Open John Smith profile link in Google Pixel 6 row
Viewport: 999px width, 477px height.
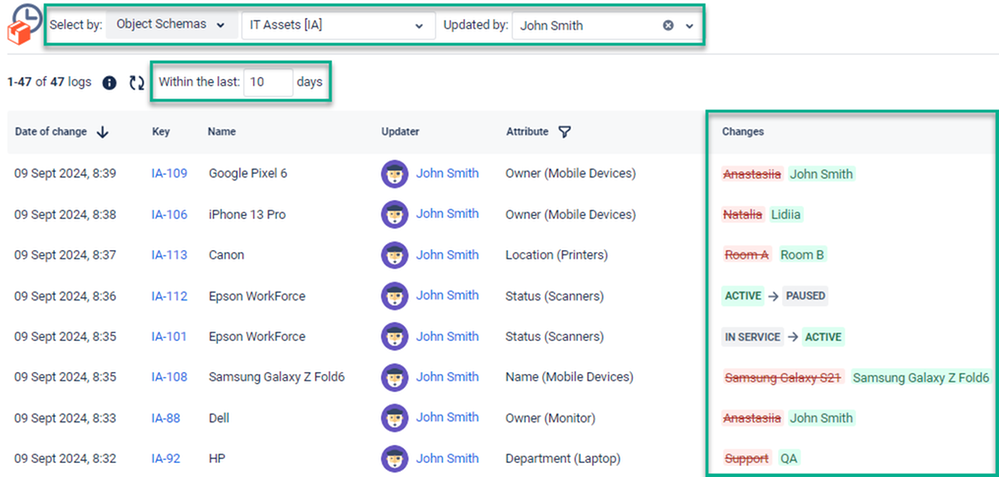447,173
